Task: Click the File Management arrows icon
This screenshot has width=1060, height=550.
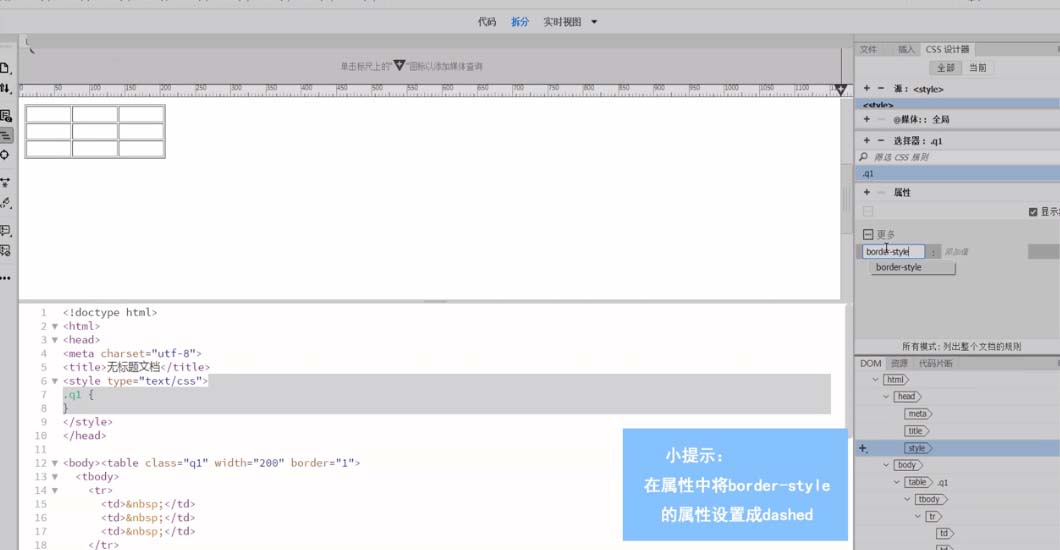Action: [x=5, y=89]
